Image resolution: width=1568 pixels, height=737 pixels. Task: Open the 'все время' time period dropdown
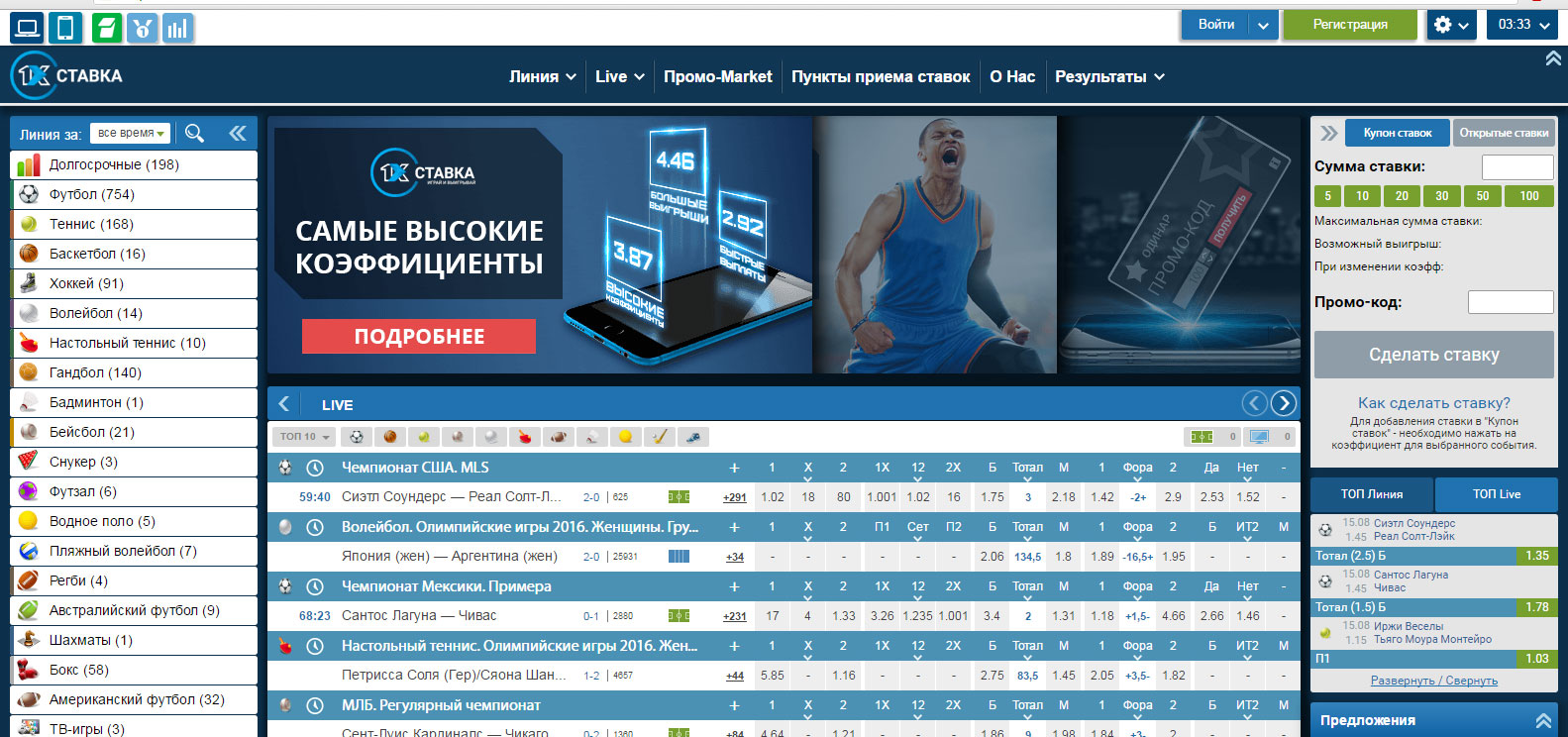130,133
